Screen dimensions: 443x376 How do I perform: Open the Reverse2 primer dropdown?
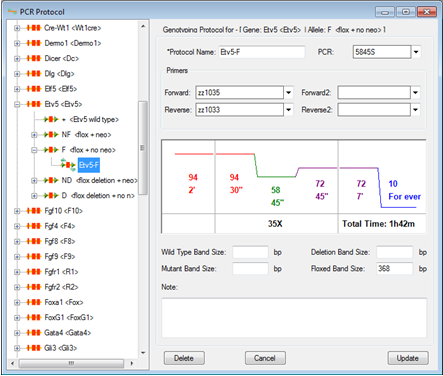[415, 110]
